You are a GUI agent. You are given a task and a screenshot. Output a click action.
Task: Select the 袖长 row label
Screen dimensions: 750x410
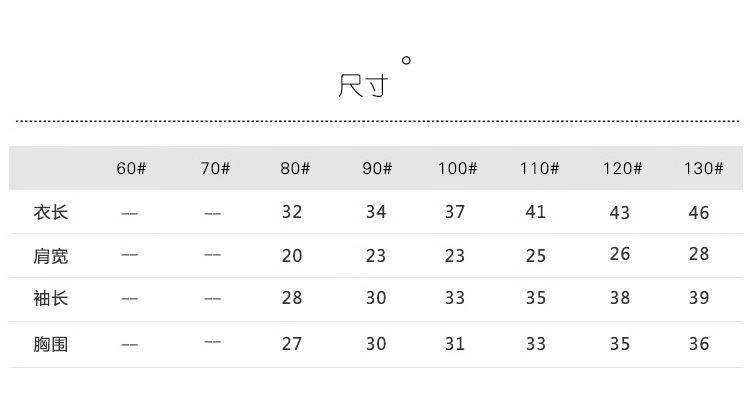51,299
